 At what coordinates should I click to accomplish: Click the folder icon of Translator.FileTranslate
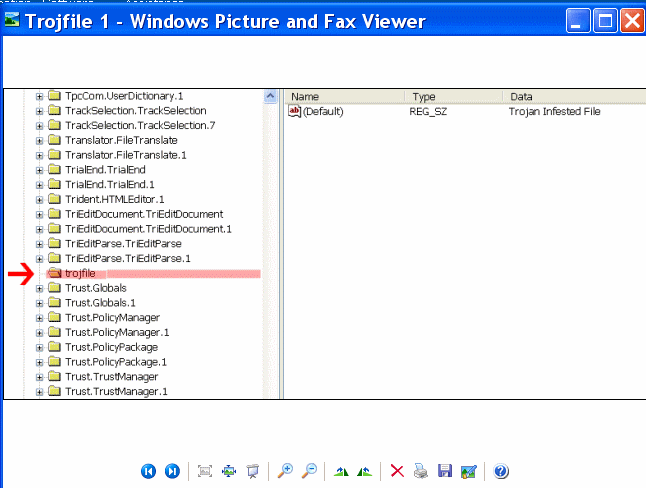pyautogui.click(x=54, y=140)
